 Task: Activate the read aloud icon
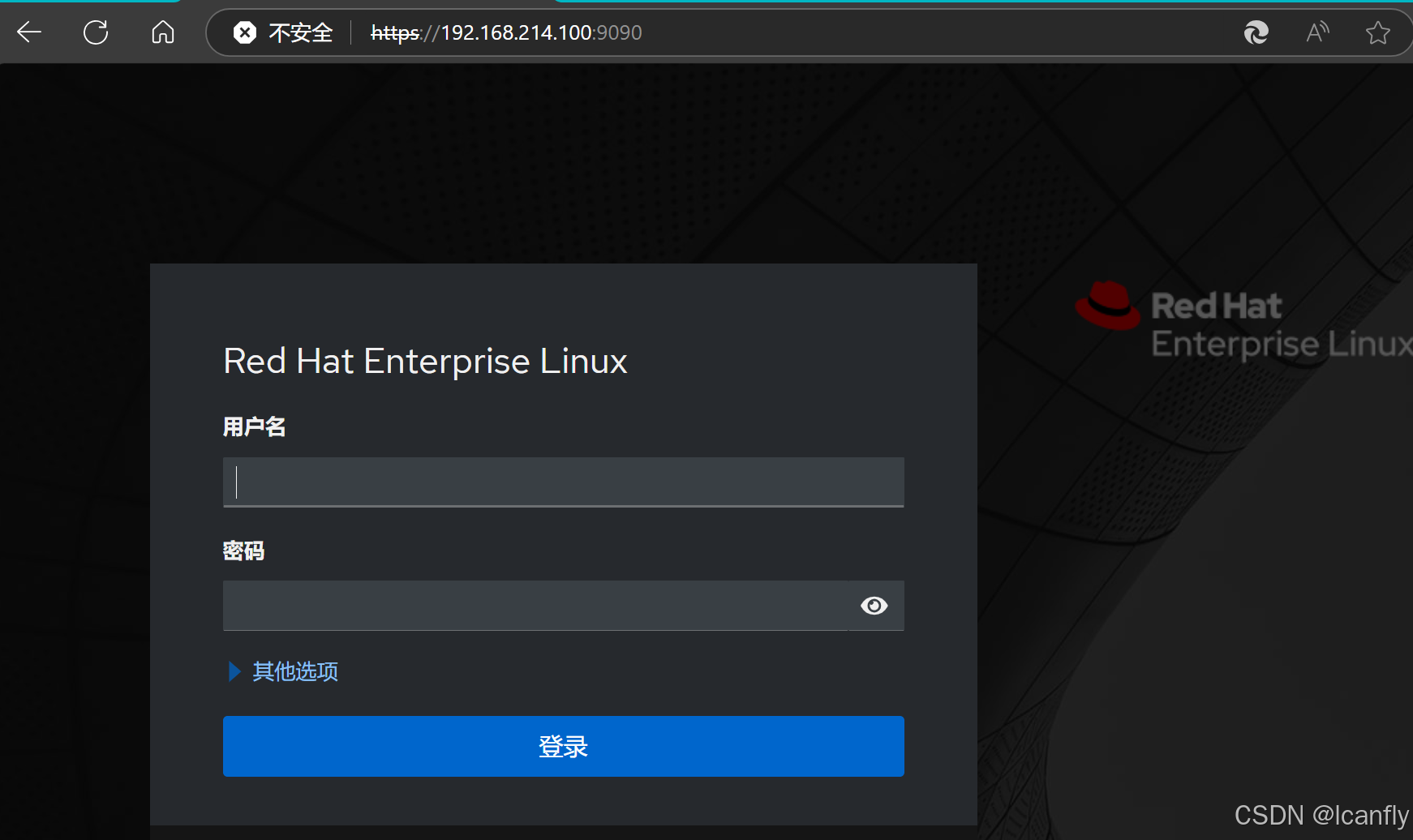click(x=1317, y=32)
